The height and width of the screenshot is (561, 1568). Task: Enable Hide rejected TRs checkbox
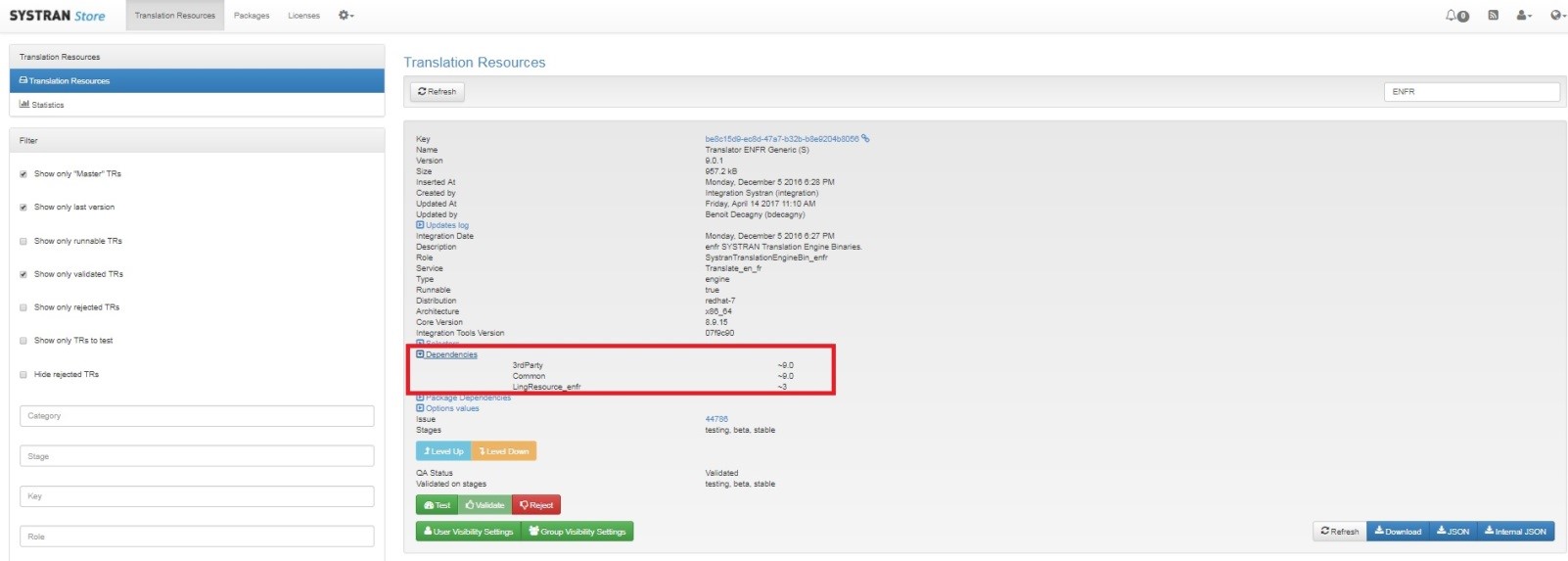click(23, 374)
